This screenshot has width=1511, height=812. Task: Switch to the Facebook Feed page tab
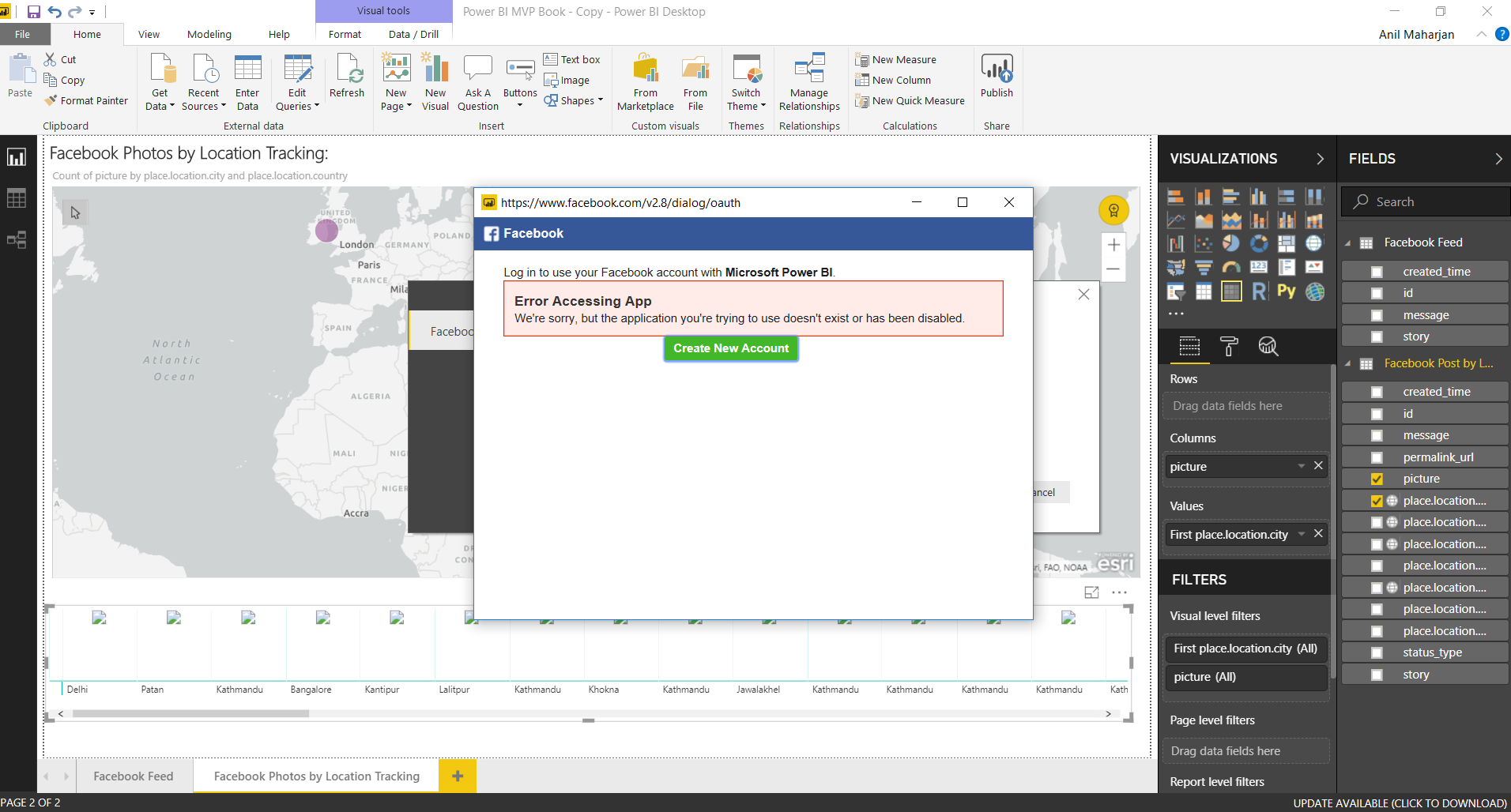point(134,776)
